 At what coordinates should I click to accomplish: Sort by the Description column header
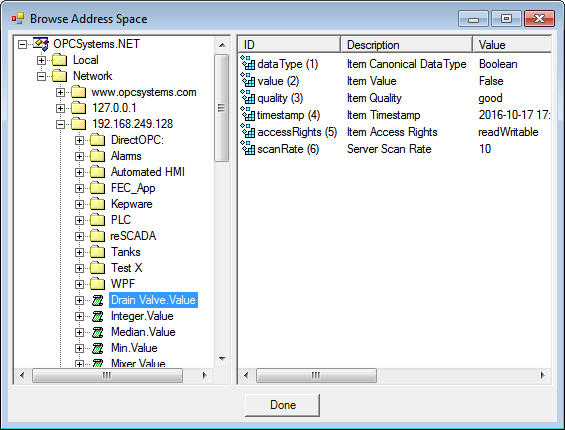(407, 45)
